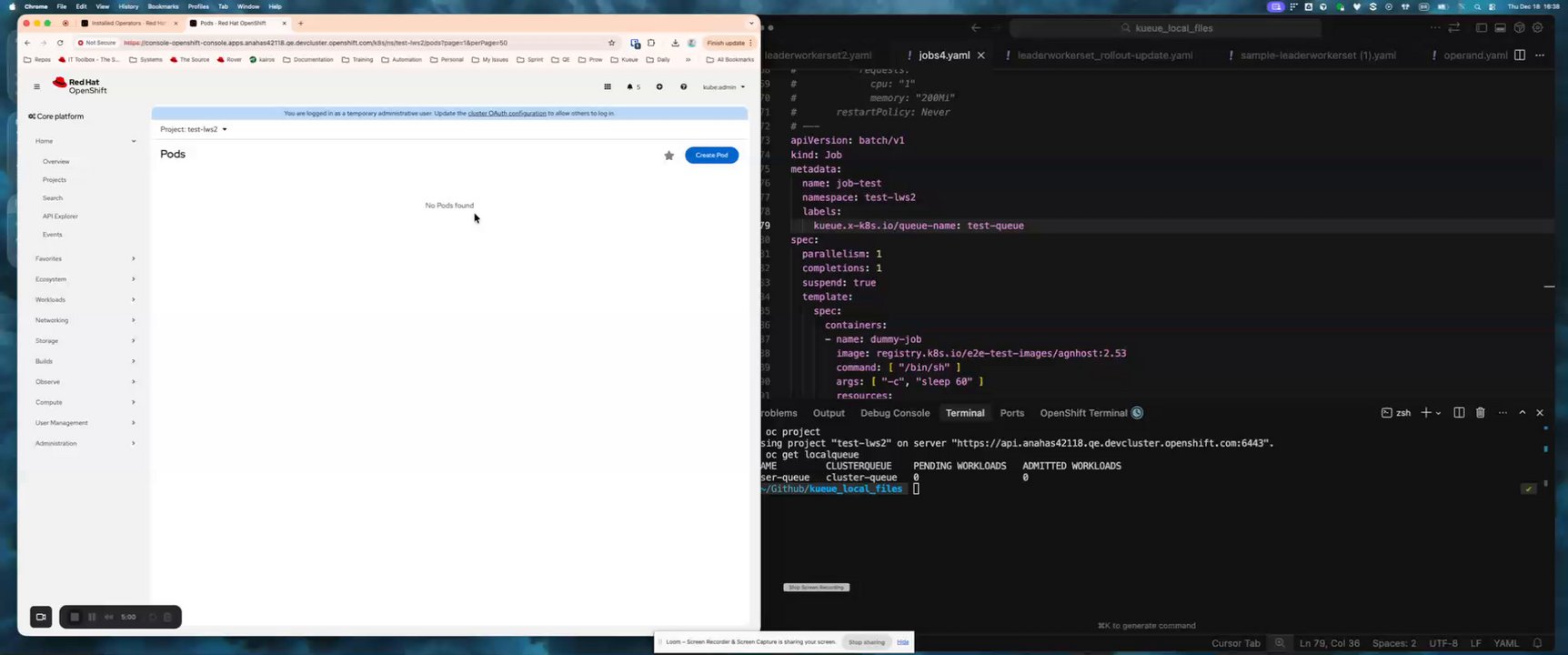1568x655 pixels.
Task: Follow the cluster OAuth configuration link
Action: point(507,114)
